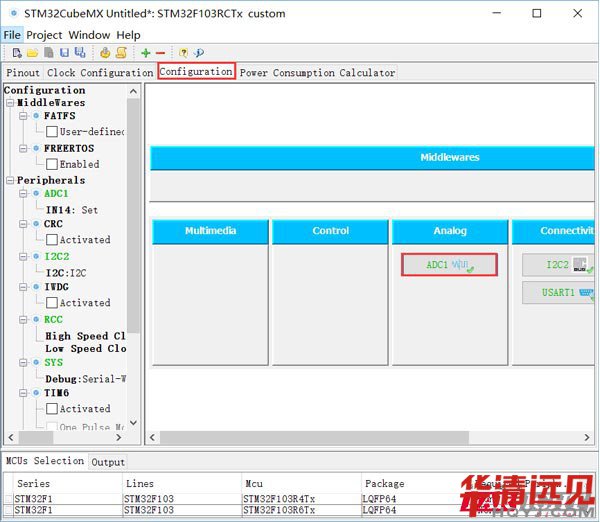
Task: Collapse the SYS tree node
Action: [23, 362]
